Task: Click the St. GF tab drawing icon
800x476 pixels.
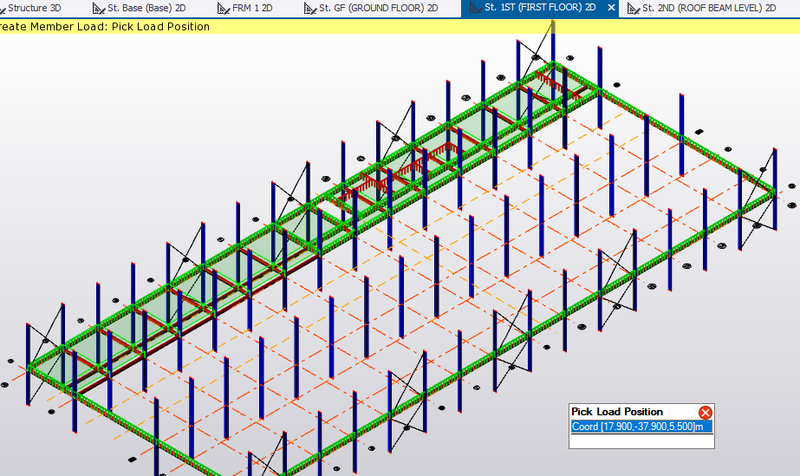Action: (x=310, y=9)
